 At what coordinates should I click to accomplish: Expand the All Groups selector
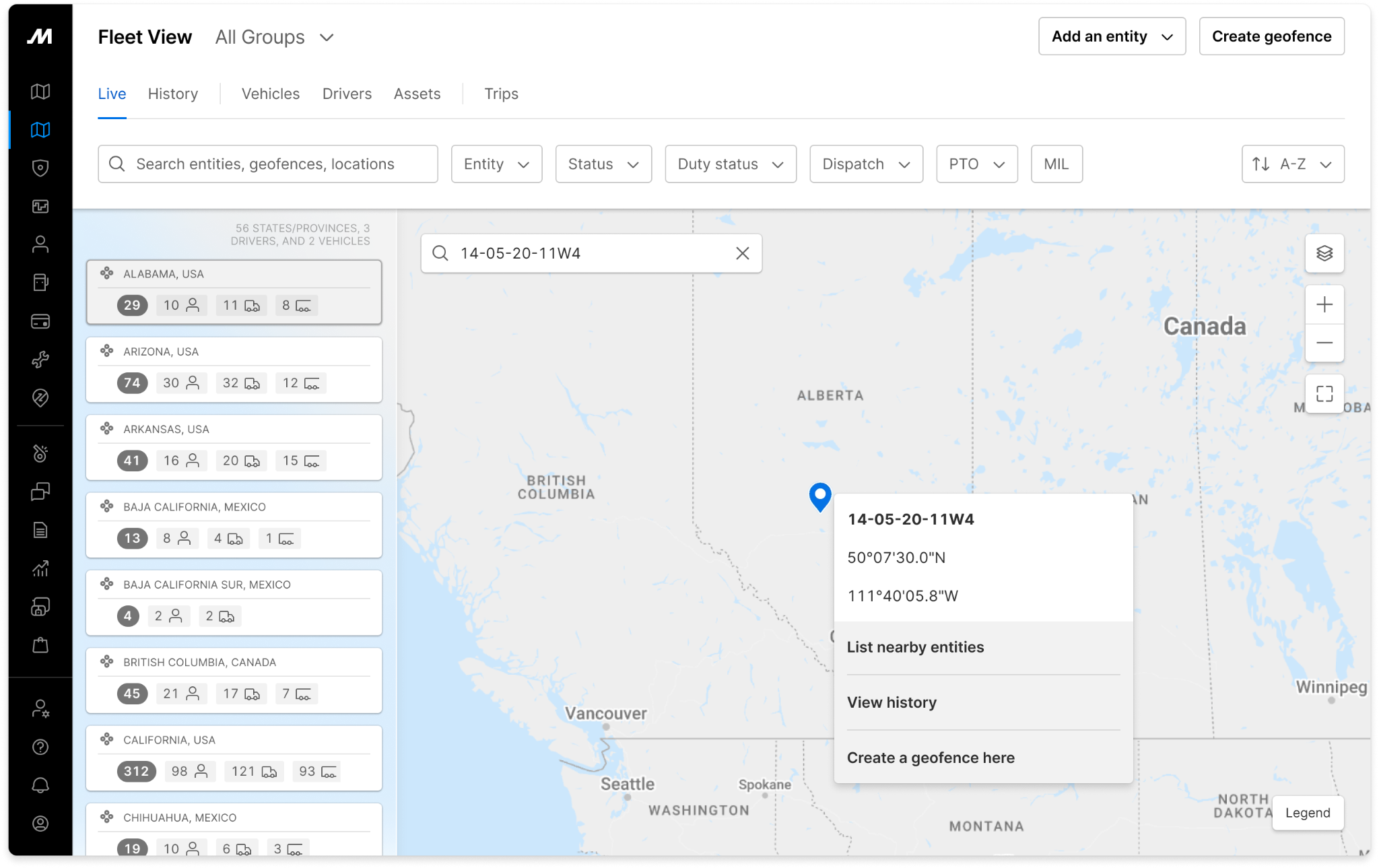click(274, 37)
